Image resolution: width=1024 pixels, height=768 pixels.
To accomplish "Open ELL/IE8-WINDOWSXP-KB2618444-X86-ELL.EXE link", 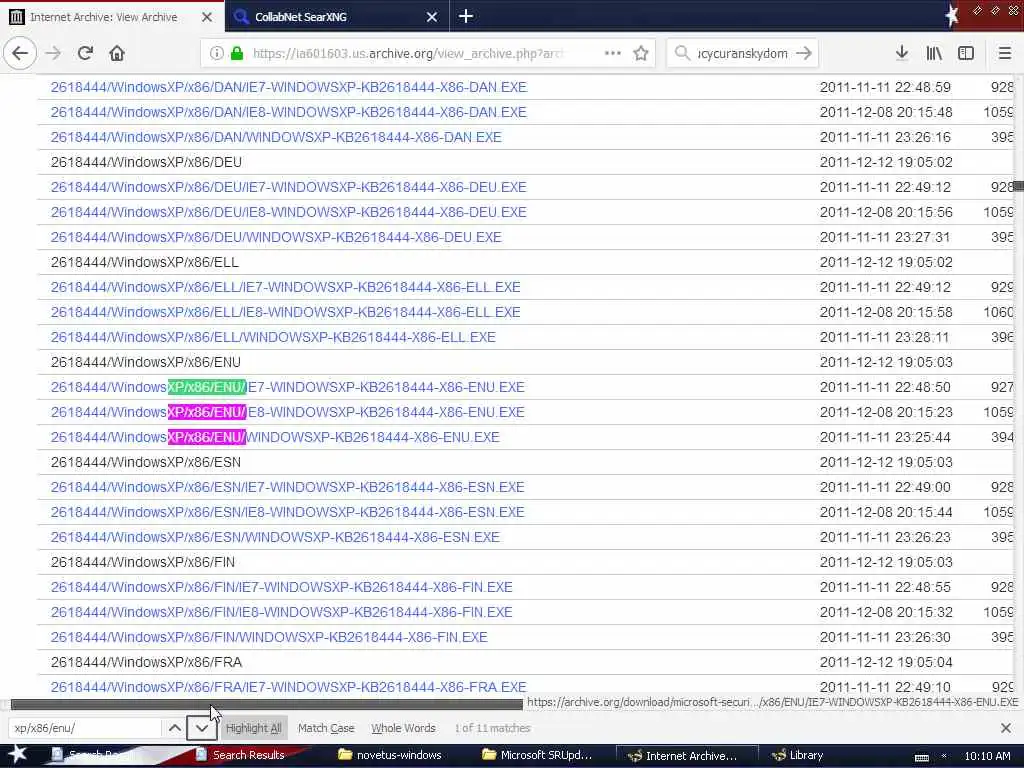I will (x=285, y=312).
